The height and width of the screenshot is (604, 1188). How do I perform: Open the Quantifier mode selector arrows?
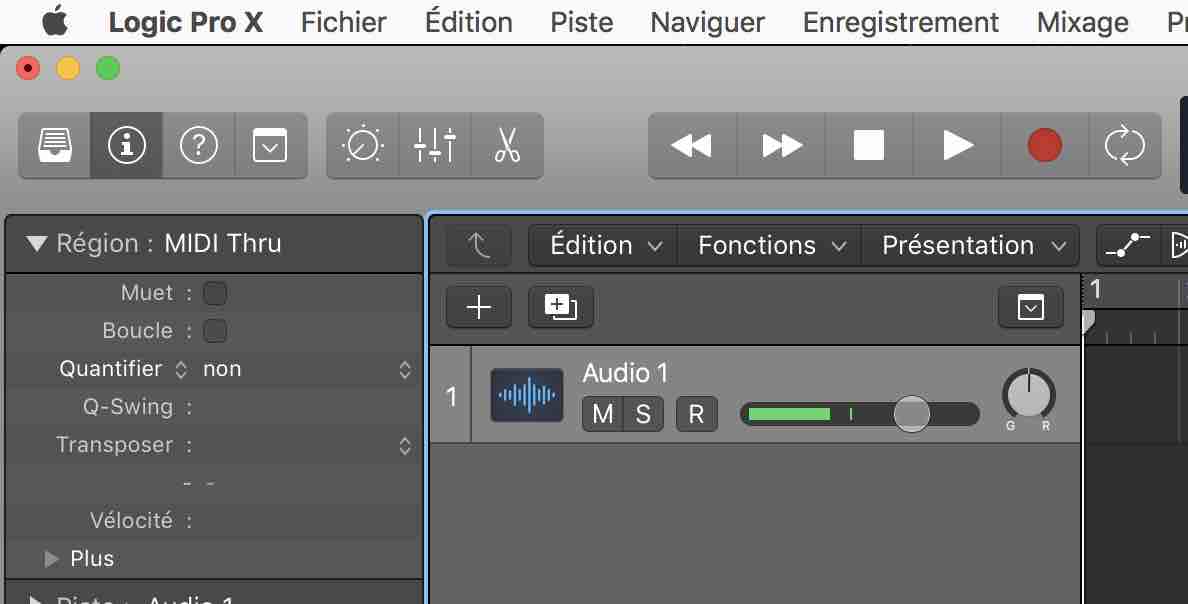click(181, 369)
